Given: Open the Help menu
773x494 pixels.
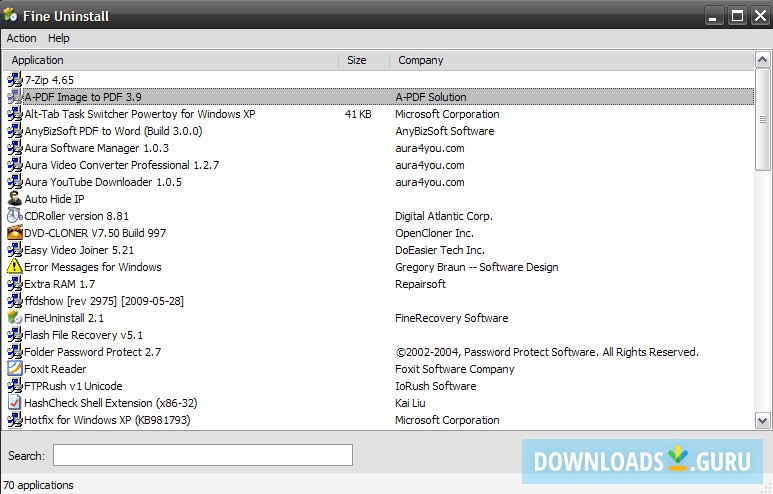Looking at the screenshot, I should 59,38.
